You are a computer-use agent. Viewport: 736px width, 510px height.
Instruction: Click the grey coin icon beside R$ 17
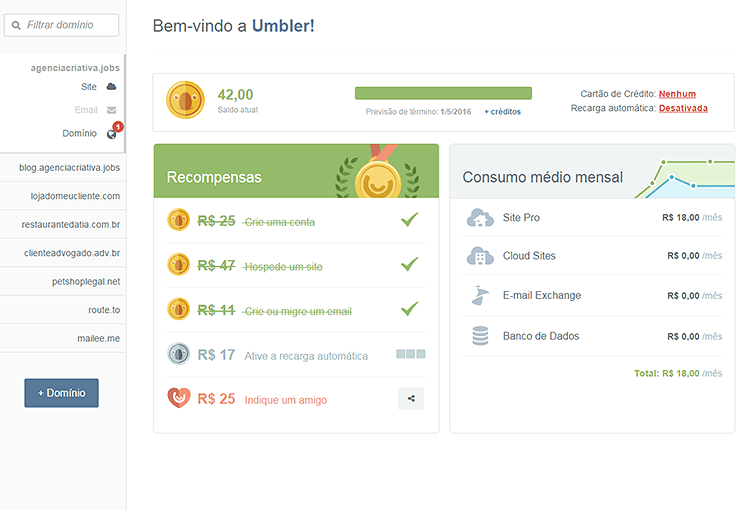[178, 354]
